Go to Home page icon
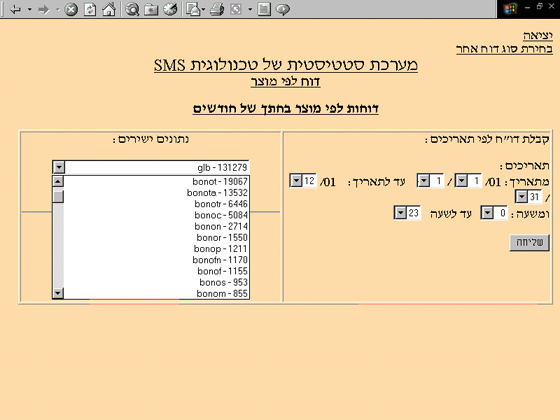 tap(109, 9)
